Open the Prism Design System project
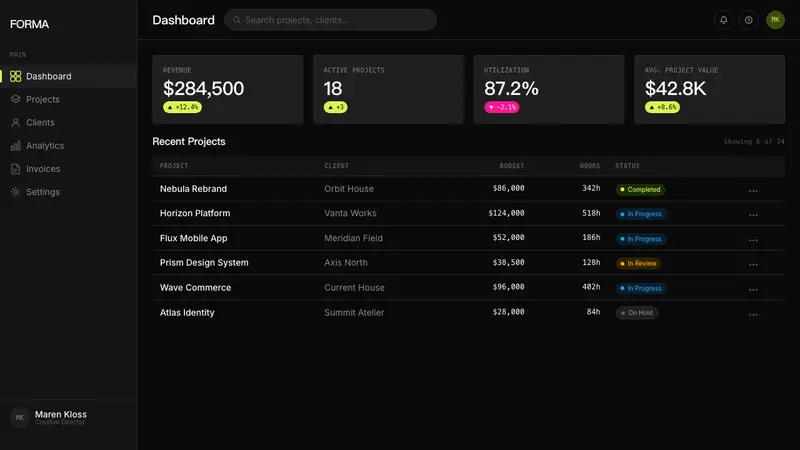 (x=204, y=263)
